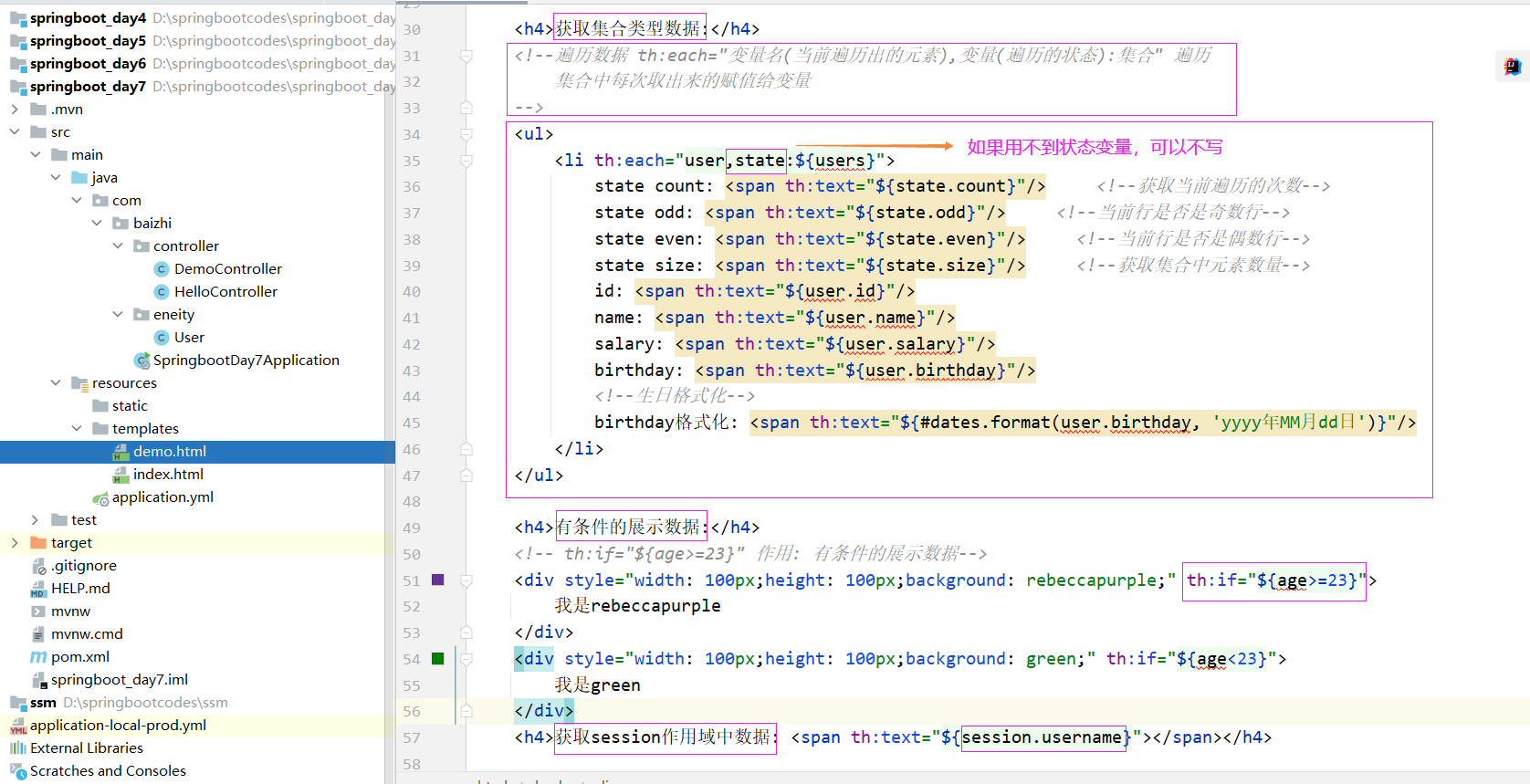Expand the test folder
This screenshot has height=784, width=1530.
coord(36,519)
